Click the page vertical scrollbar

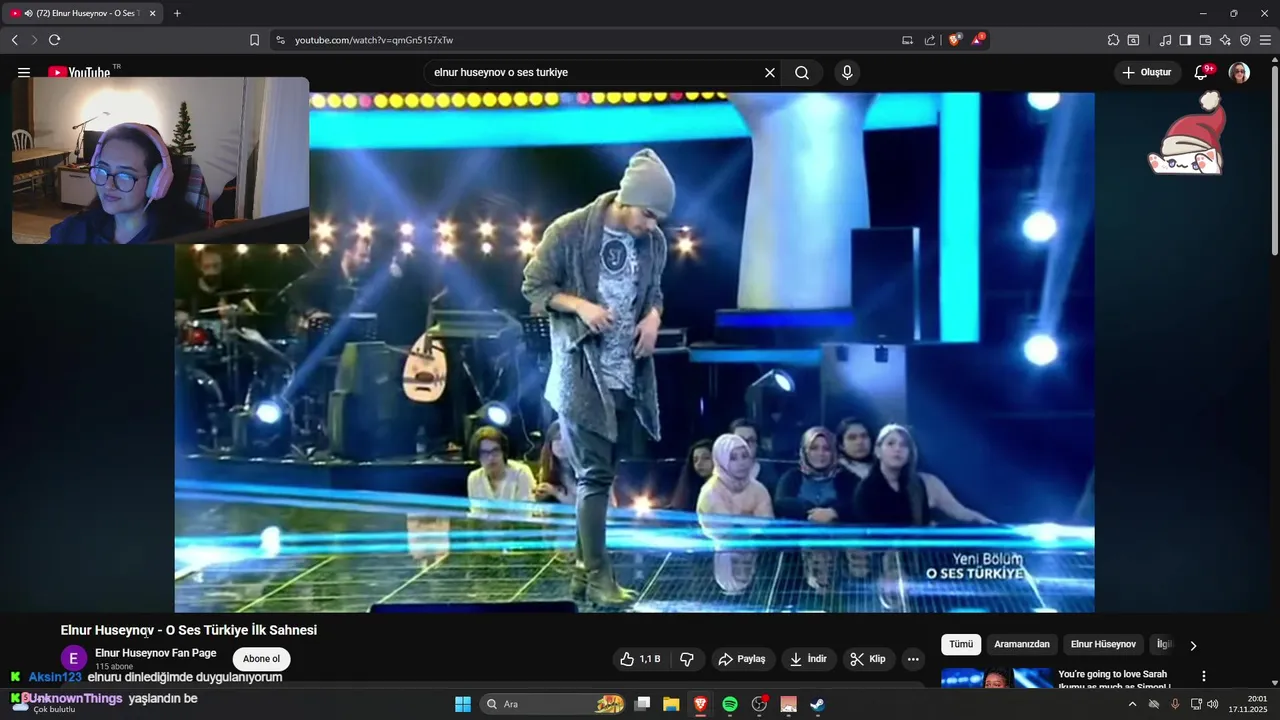[x=1274, y=158]
